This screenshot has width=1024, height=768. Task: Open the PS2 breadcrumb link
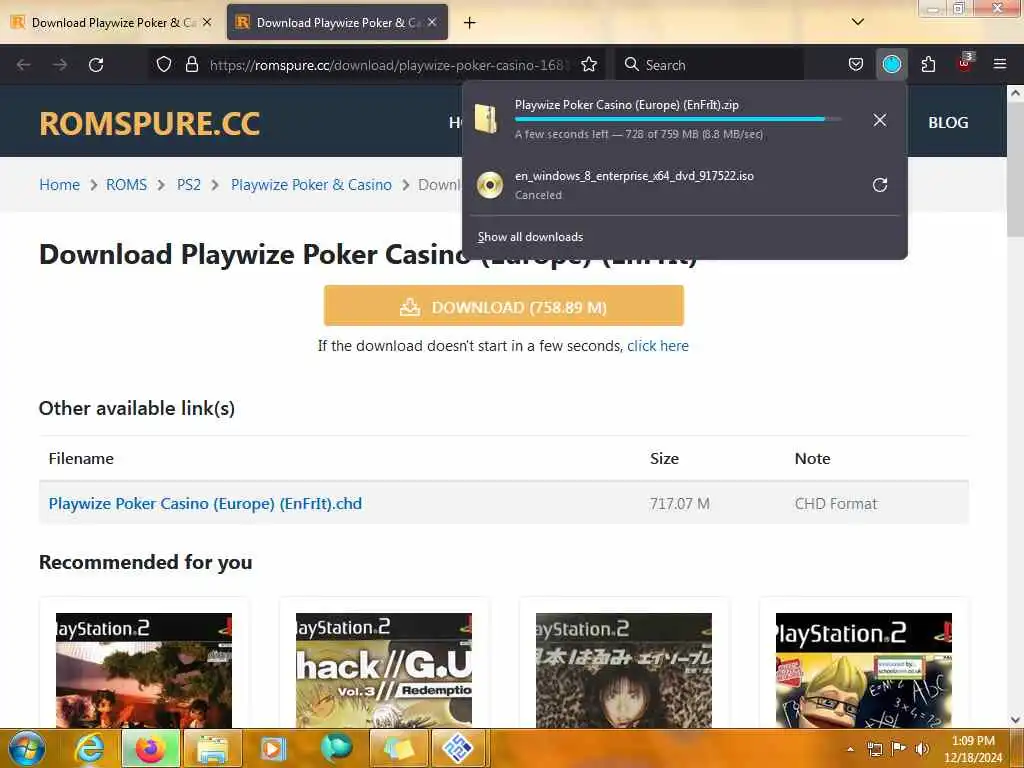(189, 185)
